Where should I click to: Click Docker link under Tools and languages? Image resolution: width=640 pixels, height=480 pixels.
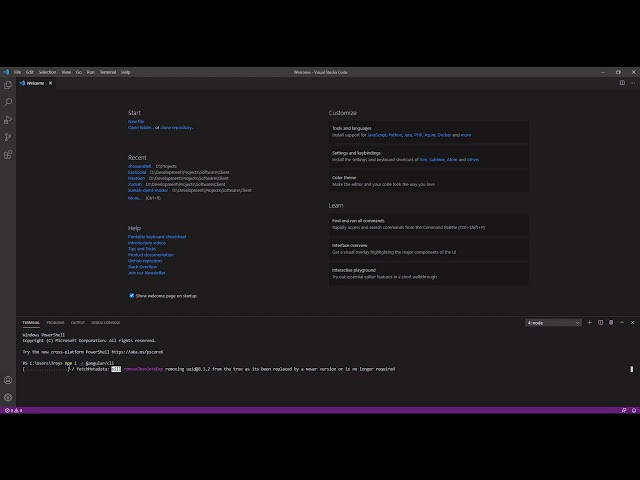pyautogui.click(x=444, y=135)
